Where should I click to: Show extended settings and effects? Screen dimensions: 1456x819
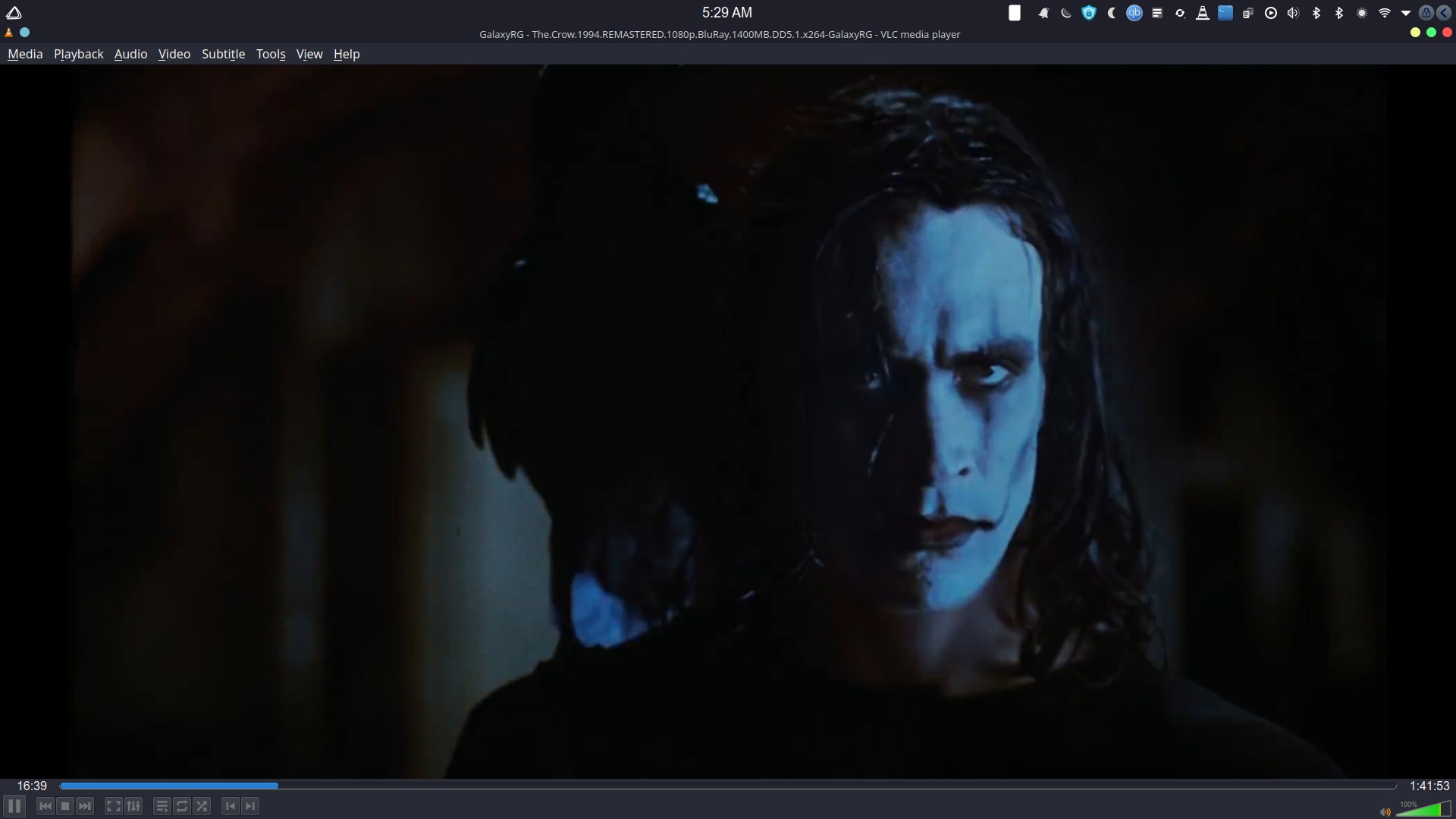pyautogui.click(x=133, y=806)
